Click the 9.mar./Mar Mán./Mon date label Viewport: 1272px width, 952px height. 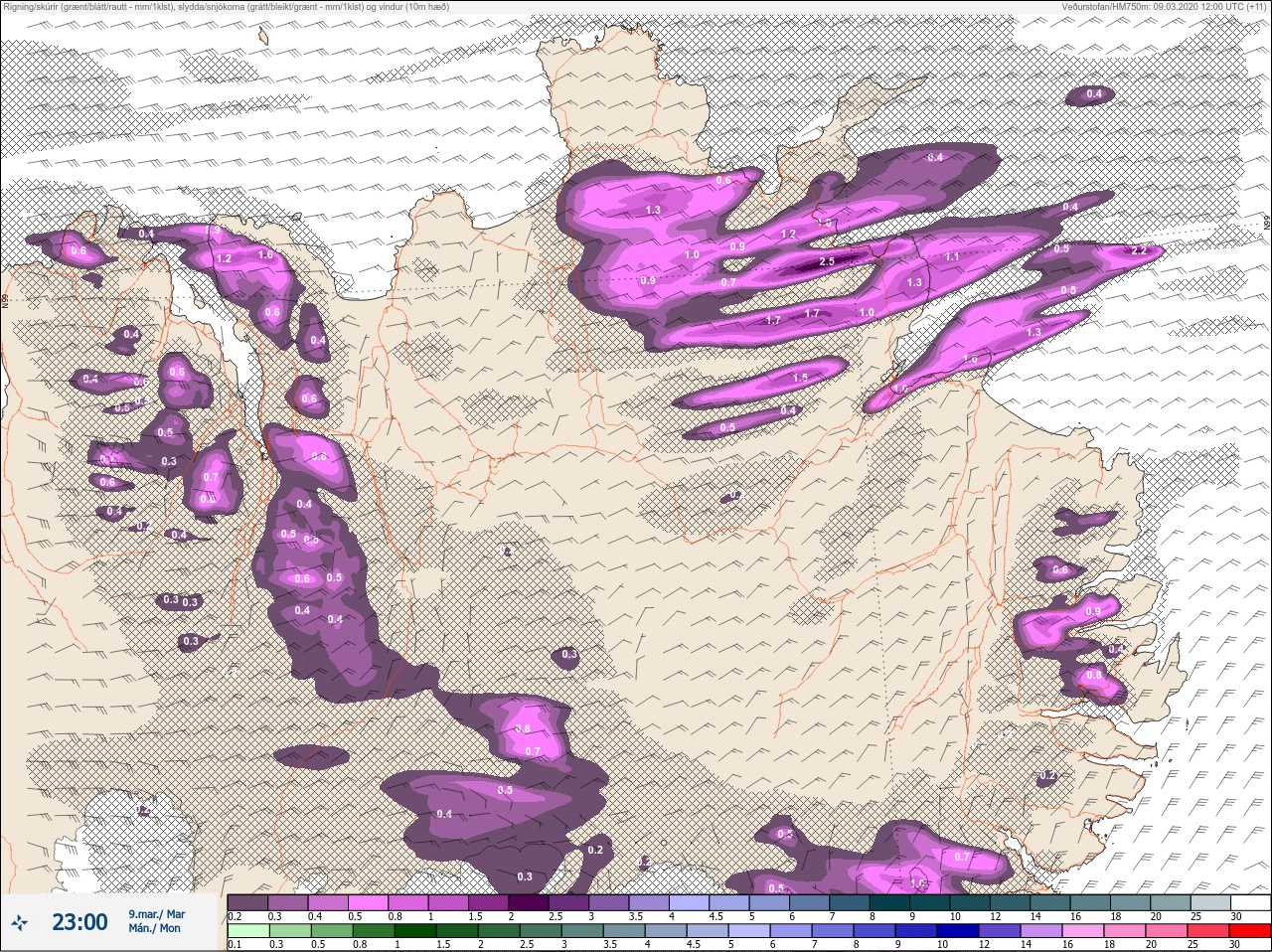click(156, 921)
